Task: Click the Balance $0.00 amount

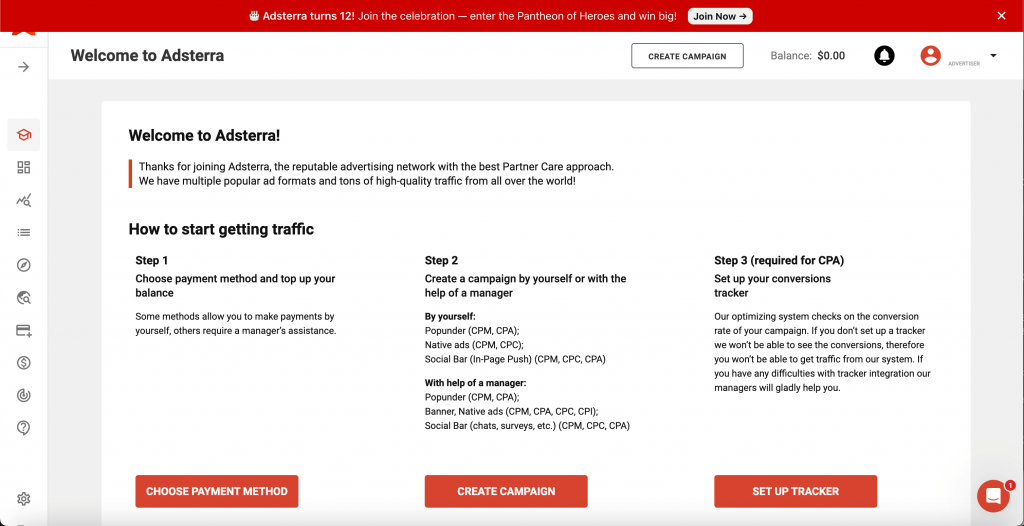Action: tap(831, 56)
